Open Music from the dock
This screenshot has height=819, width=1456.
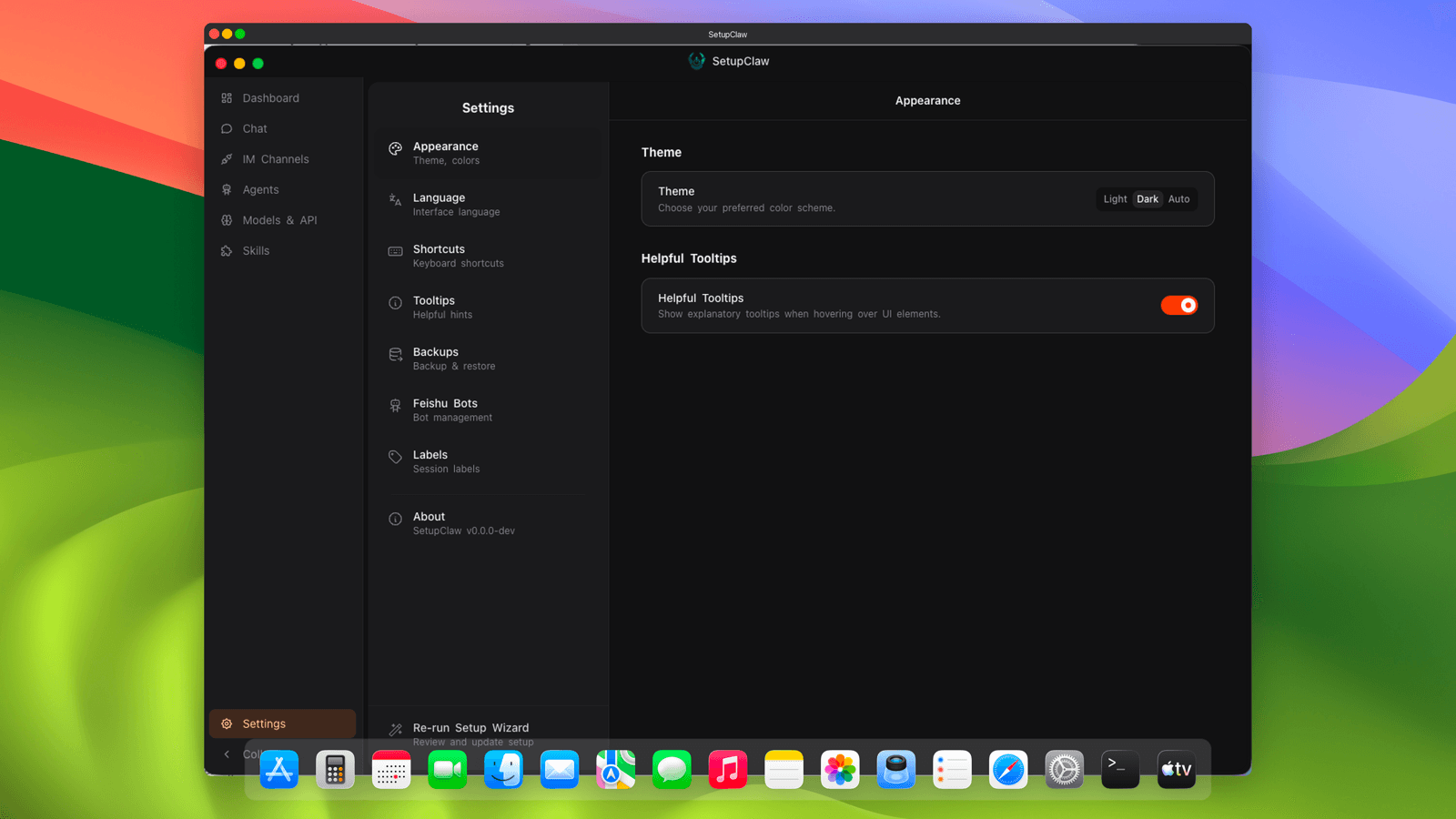[x=728, y=770]
